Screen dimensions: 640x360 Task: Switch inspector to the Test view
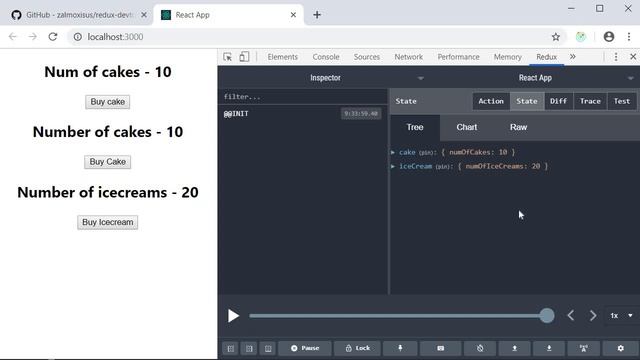(x=622, y=101)
